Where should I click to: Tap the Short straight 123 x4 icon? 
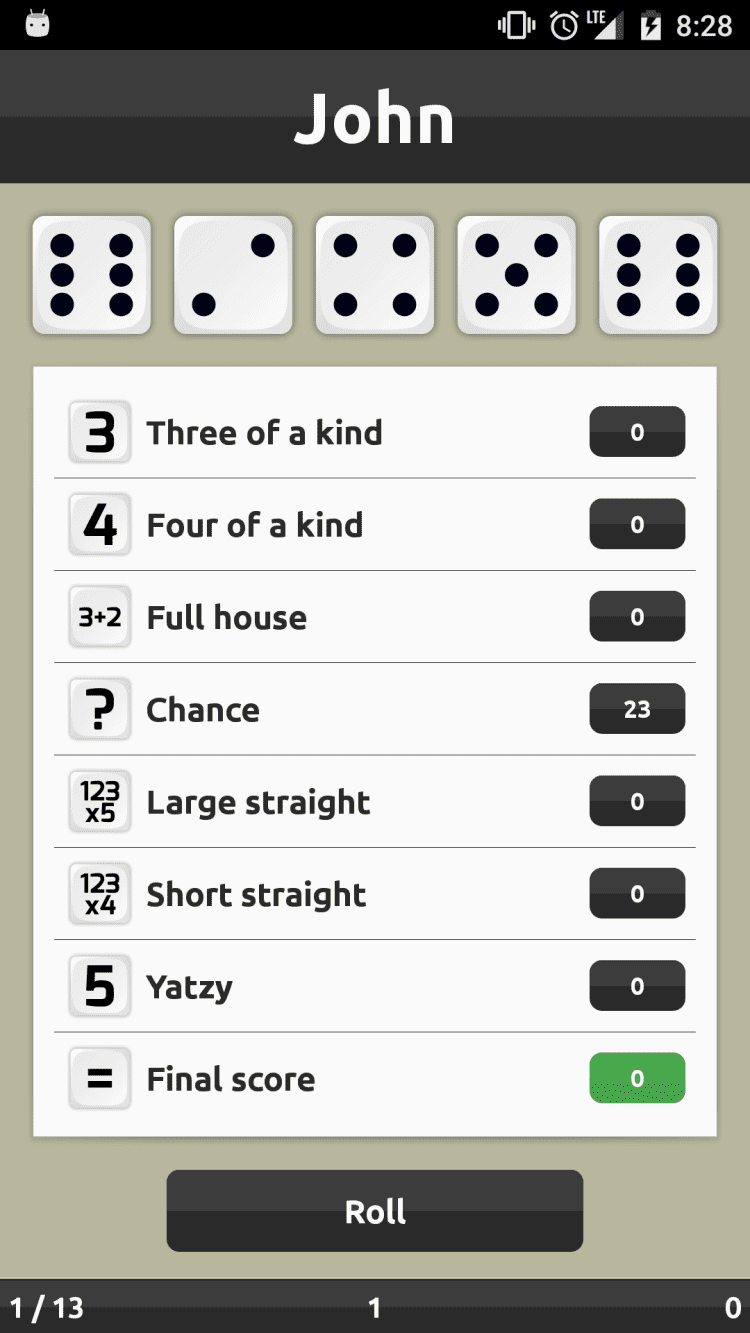click(x=100, y=894)
